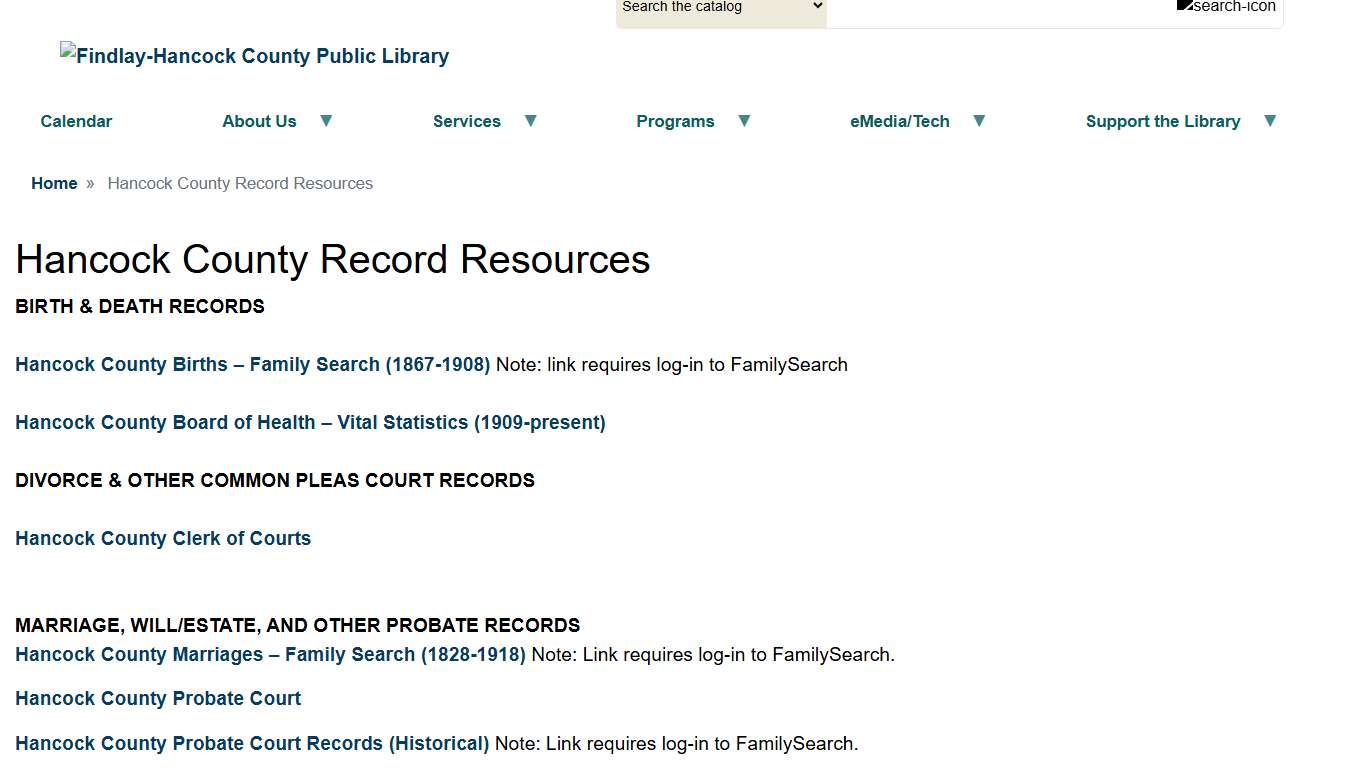Image resolution: width=1366 pixels, height=768 pixels.
Task: Click the Hancock County Record Resources breadcrumb
Action: click(x=240, y=183)
